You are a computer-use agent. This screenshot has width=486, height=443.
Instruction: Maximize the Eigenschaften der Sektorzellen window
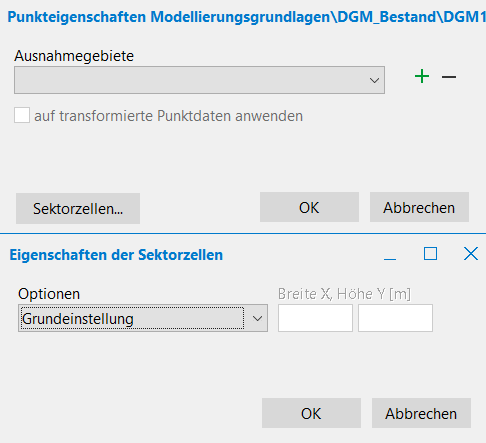click(x=430, y=254)
